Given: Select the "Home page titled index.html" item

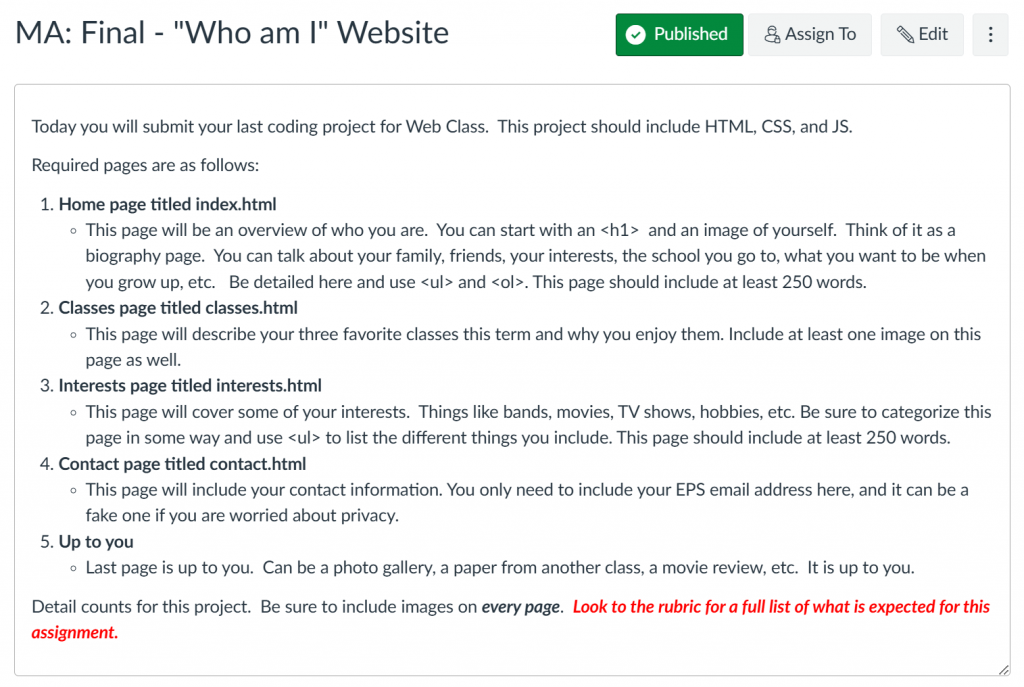Looking at the screenshot, I should pos(167,204).
